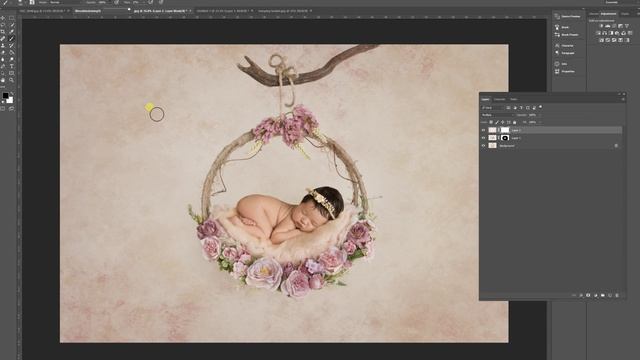Click the delete layer trash icon

pos(617,295)
